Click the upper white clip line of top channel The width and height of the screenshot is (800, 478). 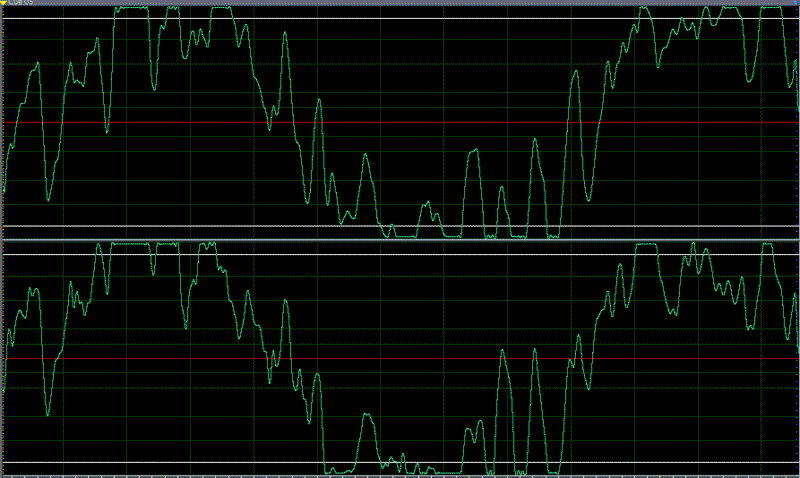coord(401,18)
